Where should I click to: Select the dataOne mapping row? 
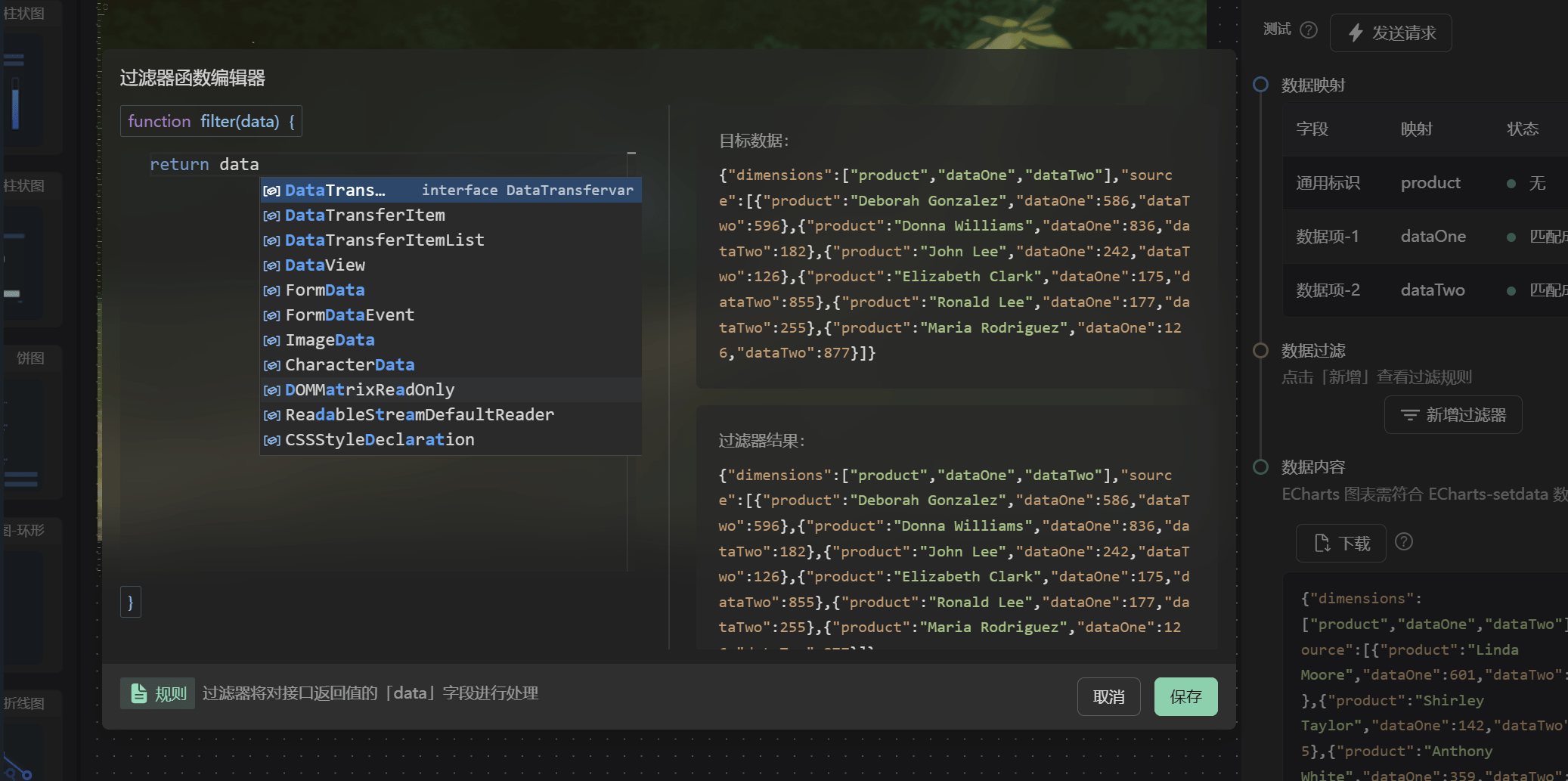pyautogui.click(x=1432, y=237)
